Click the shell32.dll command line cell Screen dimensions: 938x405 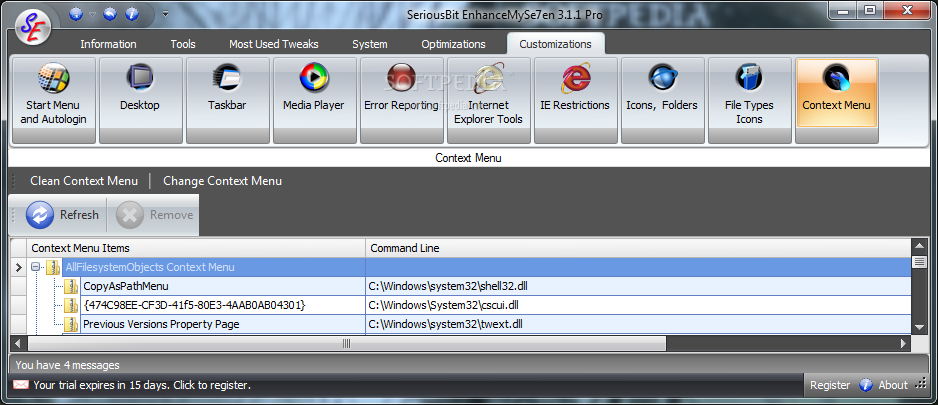638,286
